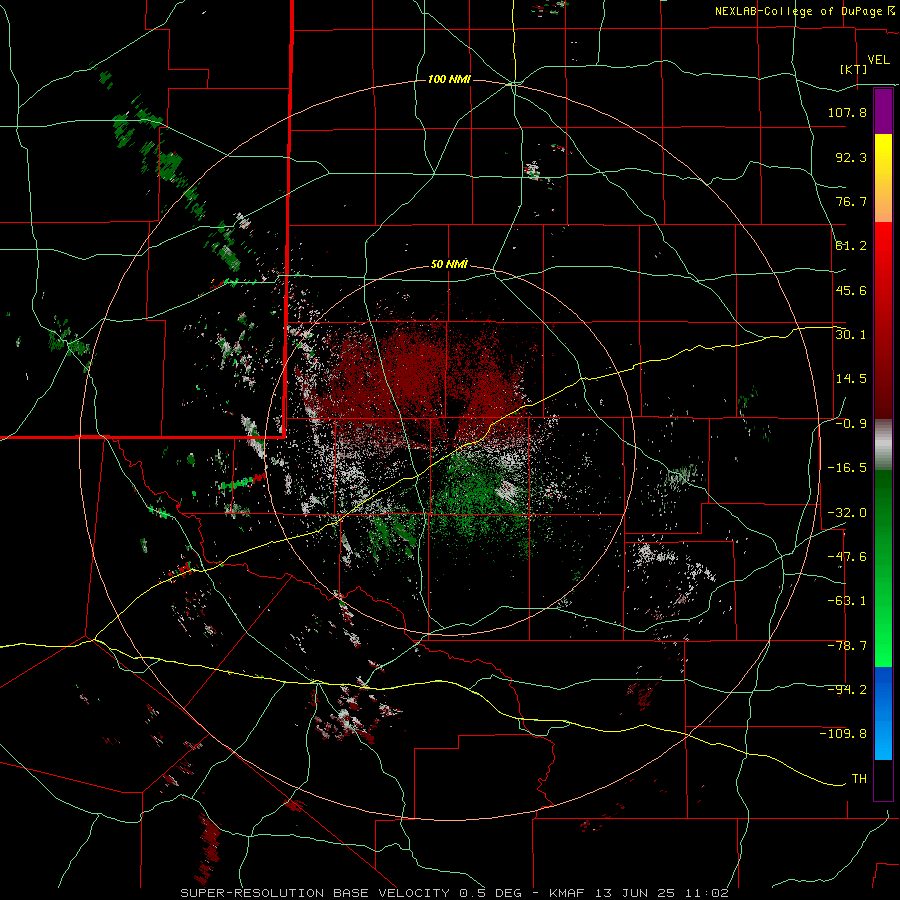Click the -0.9 legend value

[851, 424]
